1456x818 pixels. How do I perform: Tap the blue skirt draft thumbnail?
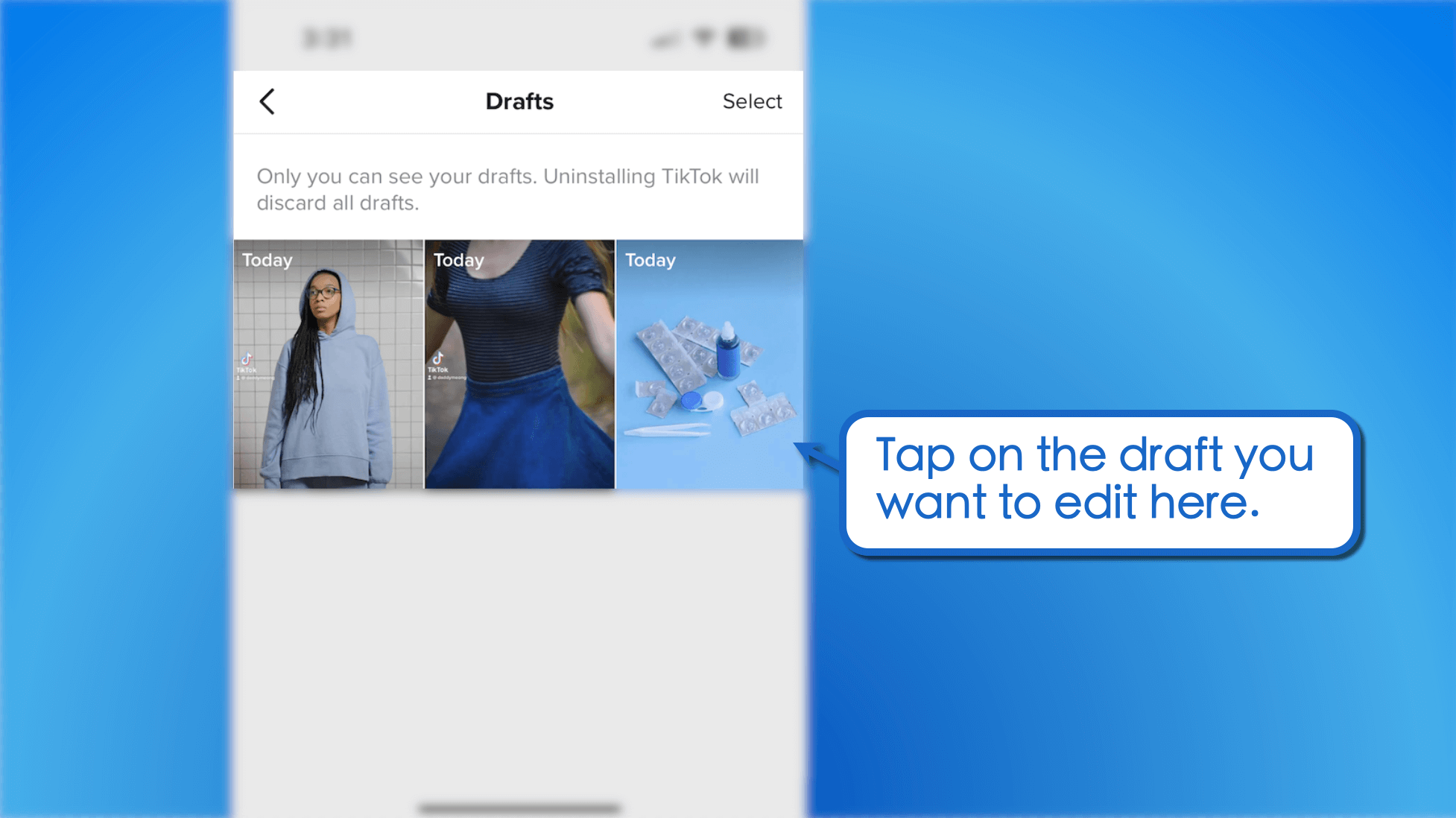[x=519, y=365]
